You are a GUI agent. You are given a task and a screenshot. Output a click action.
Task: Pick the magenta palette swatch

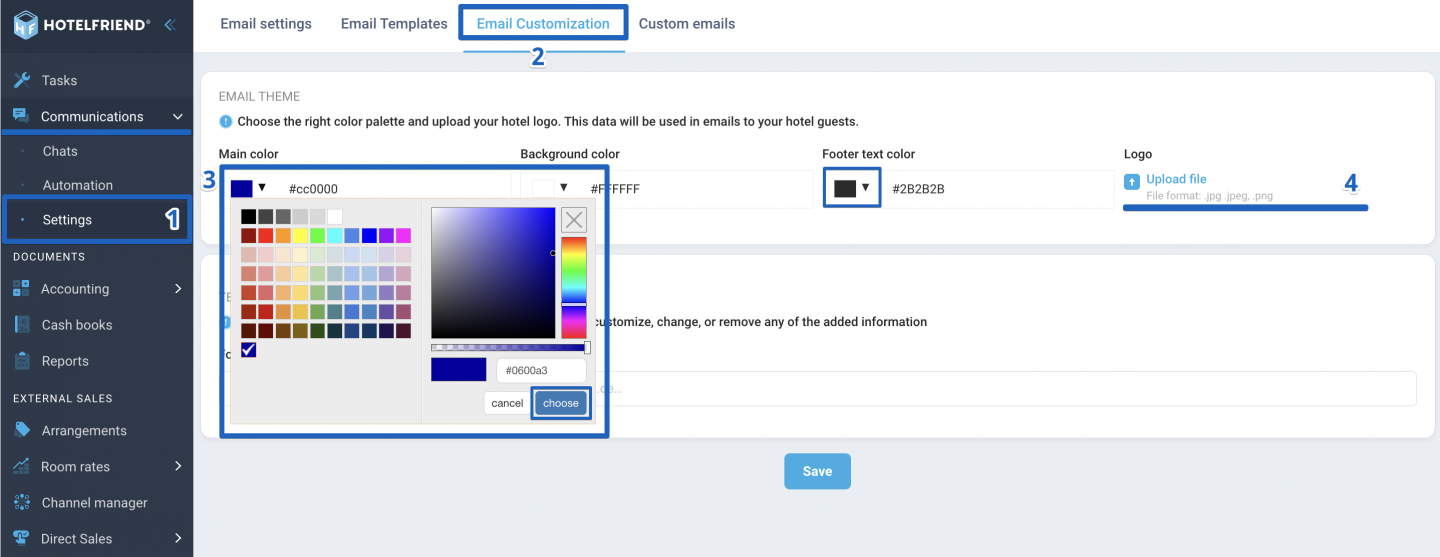point(403,235)
